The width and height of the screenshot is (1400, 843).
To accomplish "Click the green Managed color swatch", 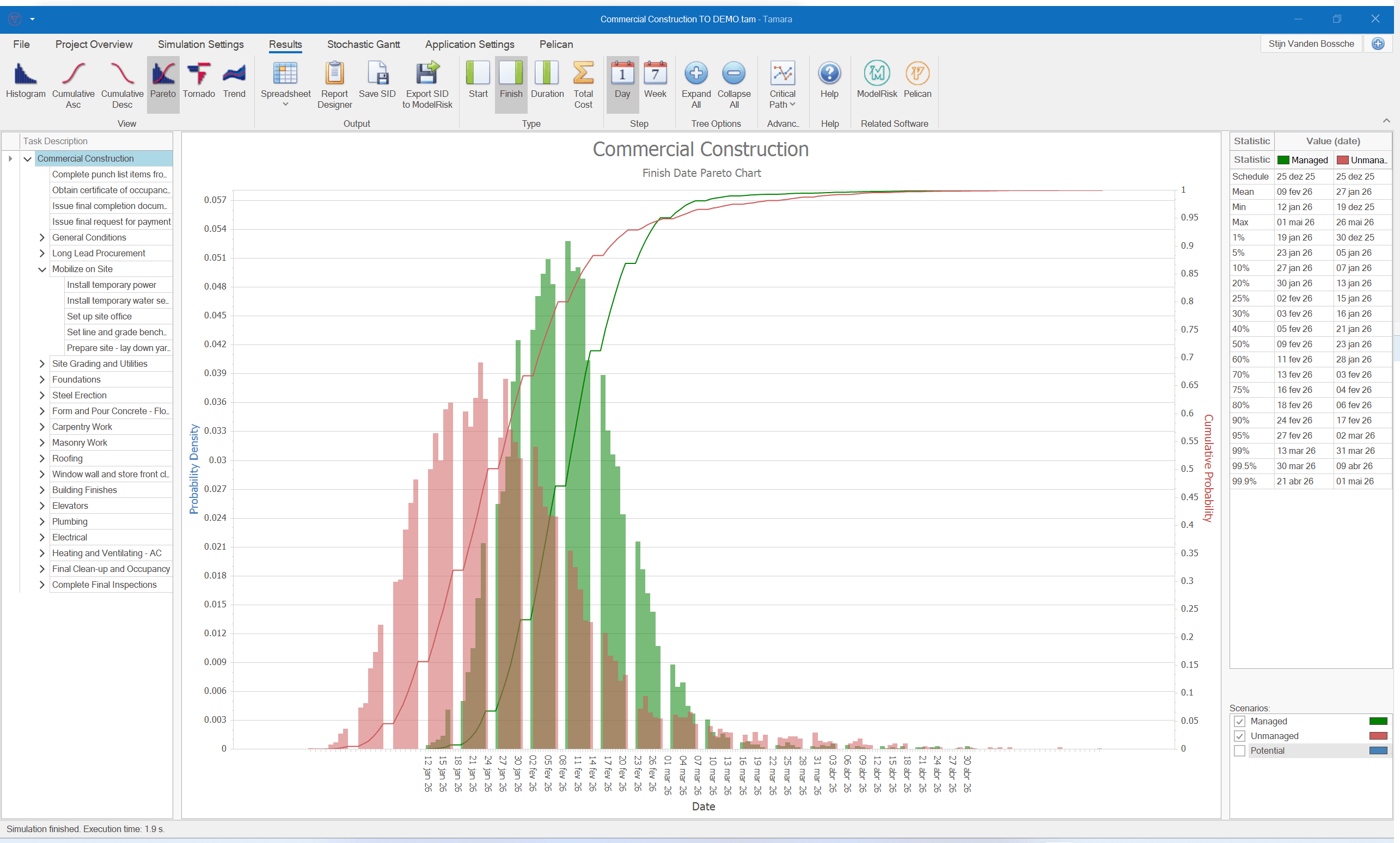I will [1378, 722].
